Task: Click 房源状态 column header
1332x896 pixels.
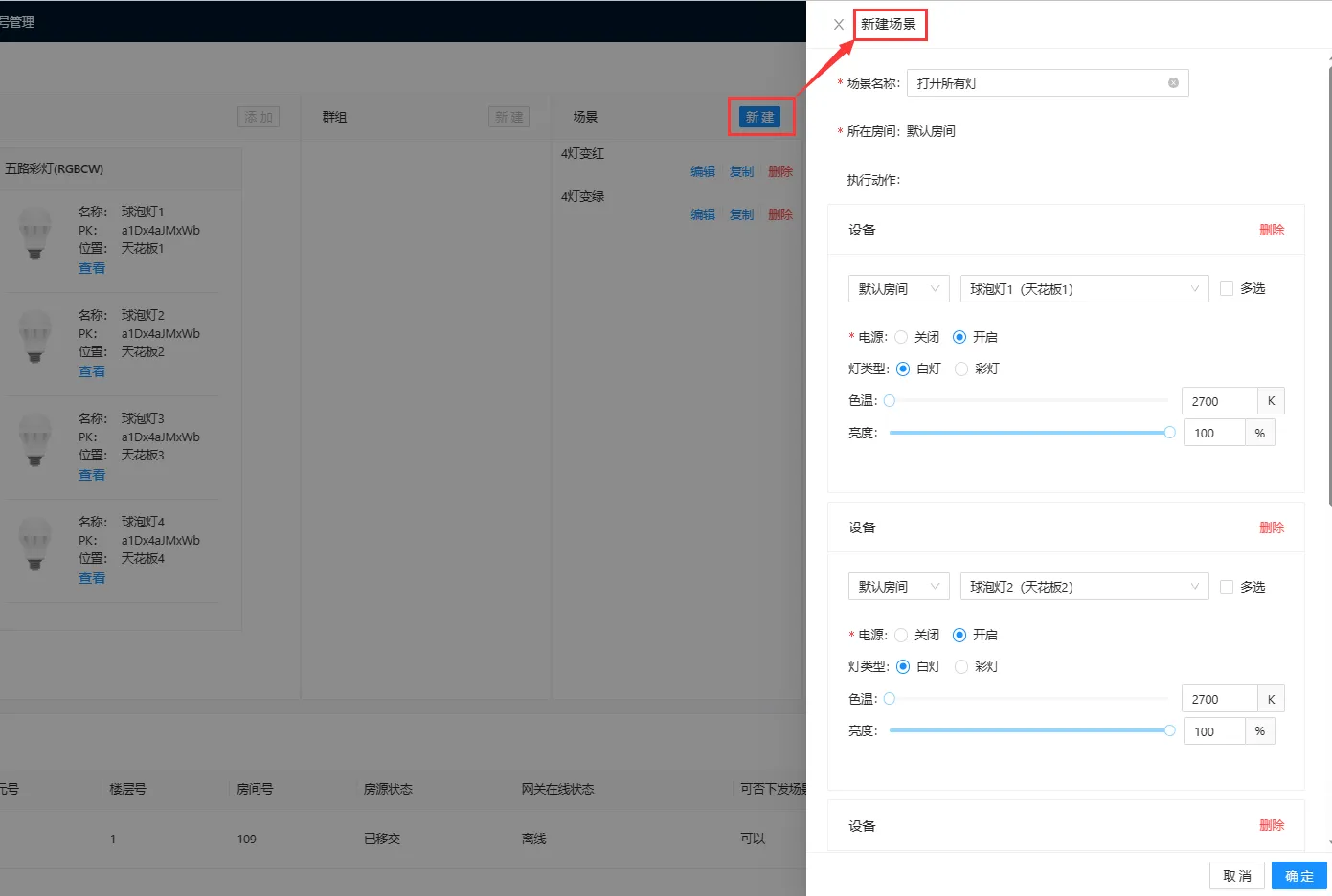Action: [388, 789]
